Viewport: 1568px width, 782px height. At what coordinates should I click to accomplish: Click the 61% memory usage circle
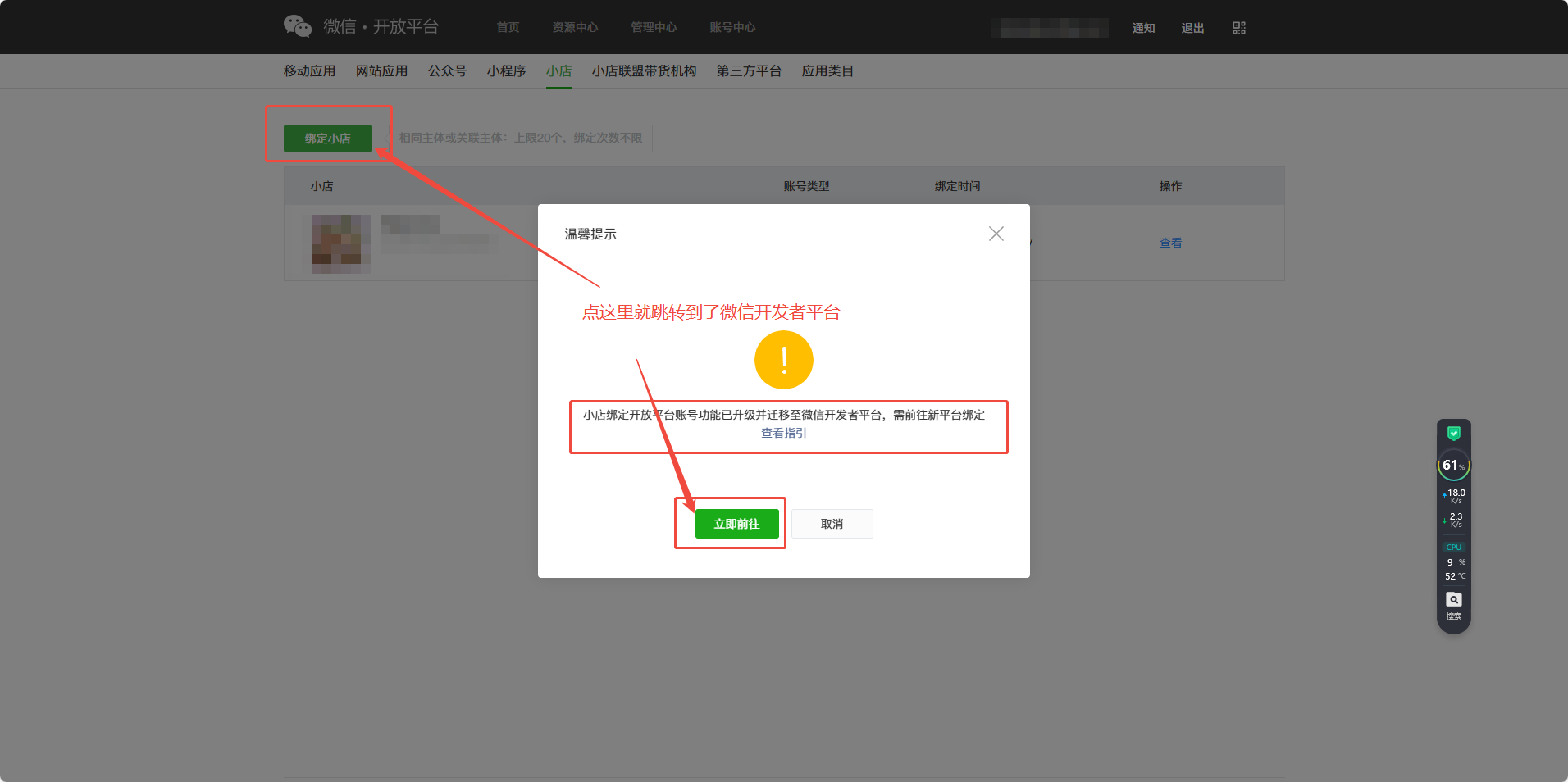[x=1454, y=466]
